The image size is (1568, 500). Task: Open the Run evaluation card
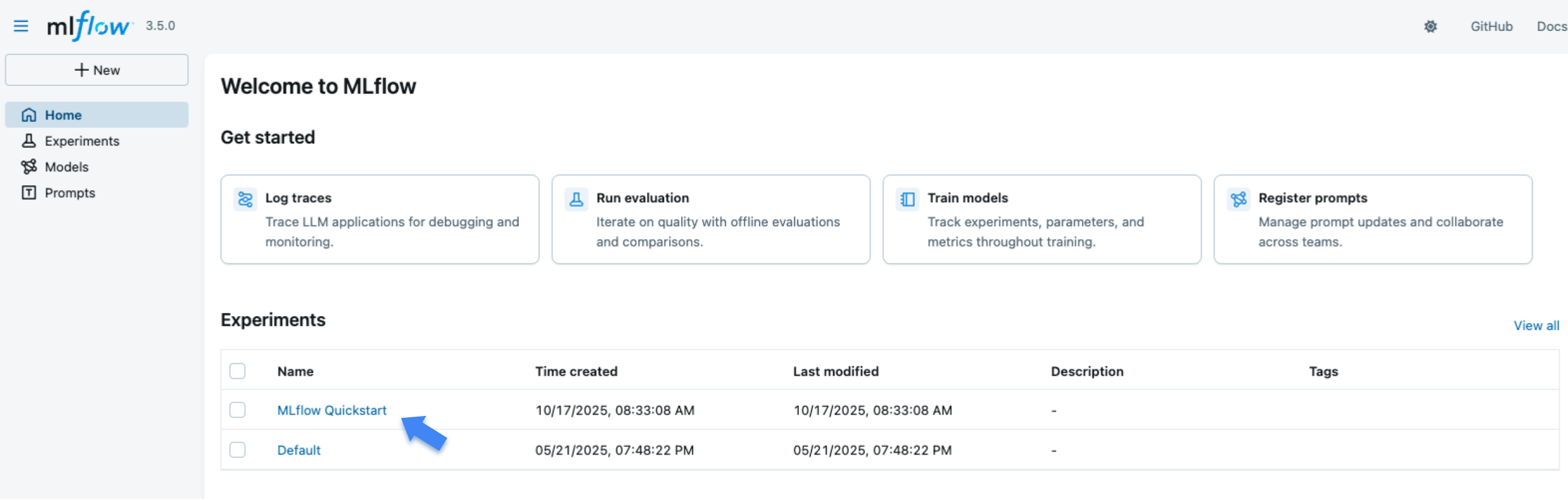(x=711, y=219)
